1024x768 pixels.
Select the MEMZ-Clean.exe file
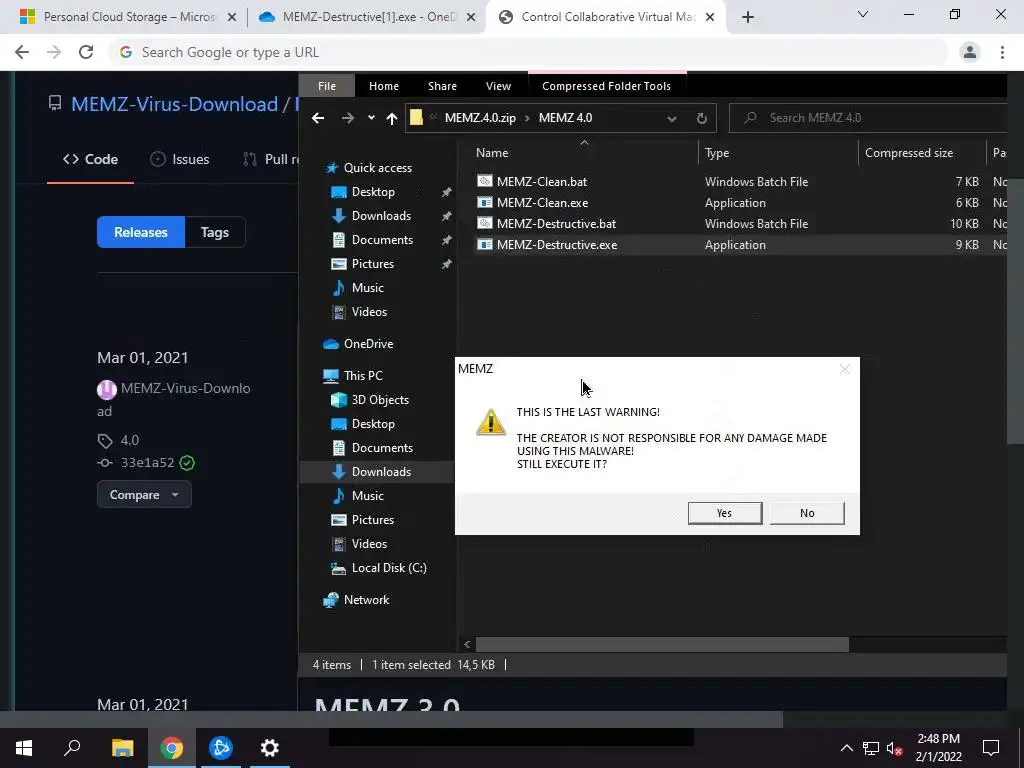542,202
